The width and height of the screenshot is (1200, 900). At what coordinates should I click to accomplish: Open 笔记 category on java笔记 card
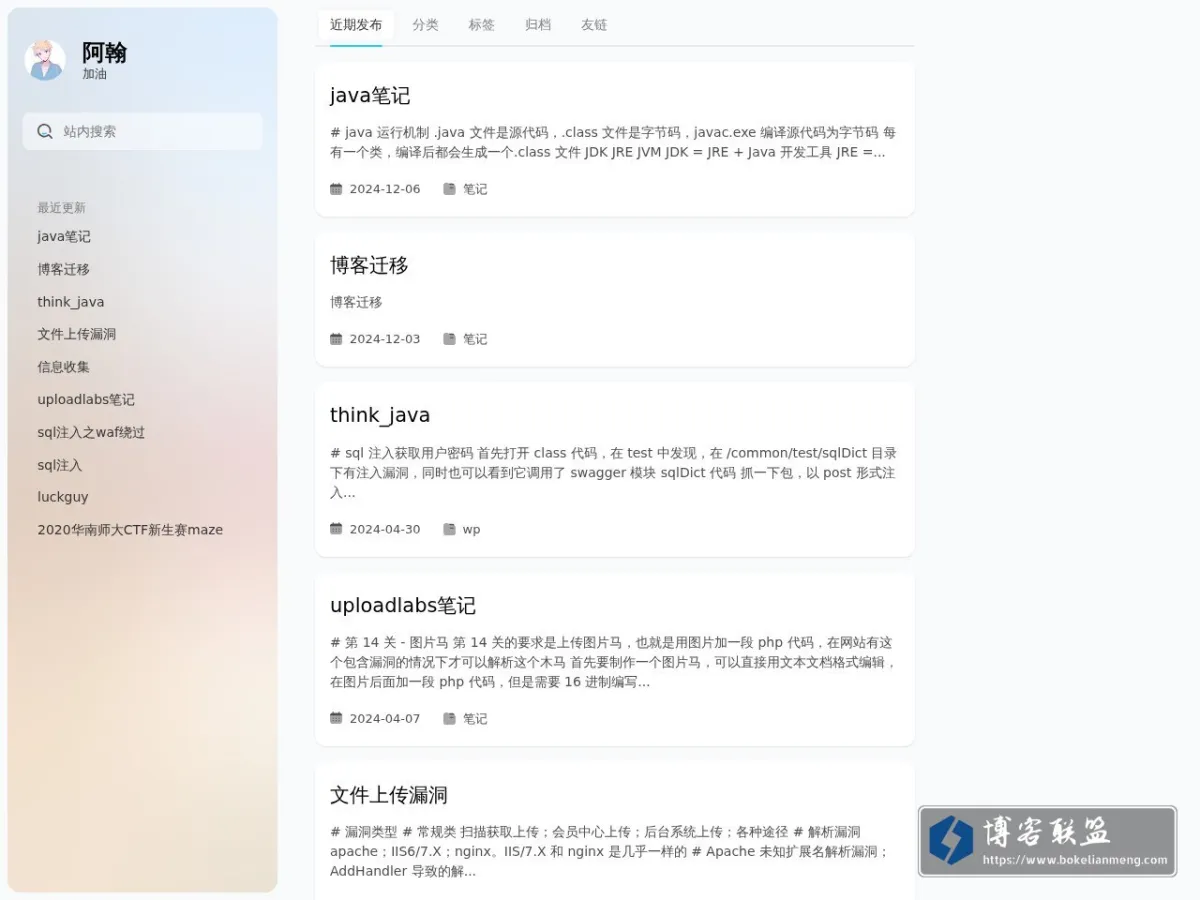pyautogui.click(x=475, y=189)
